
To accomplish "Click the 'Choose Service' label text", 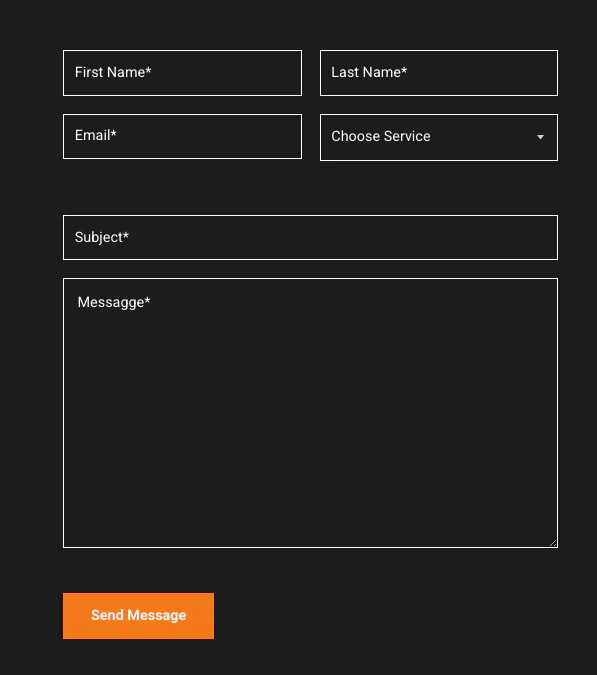I will (380, 136).
